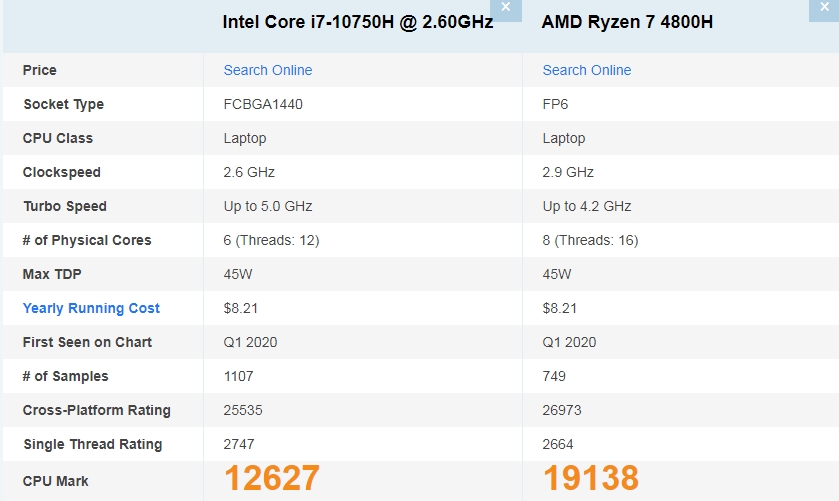Click the Turbo Speed value Up to 5.0 GHz

coord(267,206)
